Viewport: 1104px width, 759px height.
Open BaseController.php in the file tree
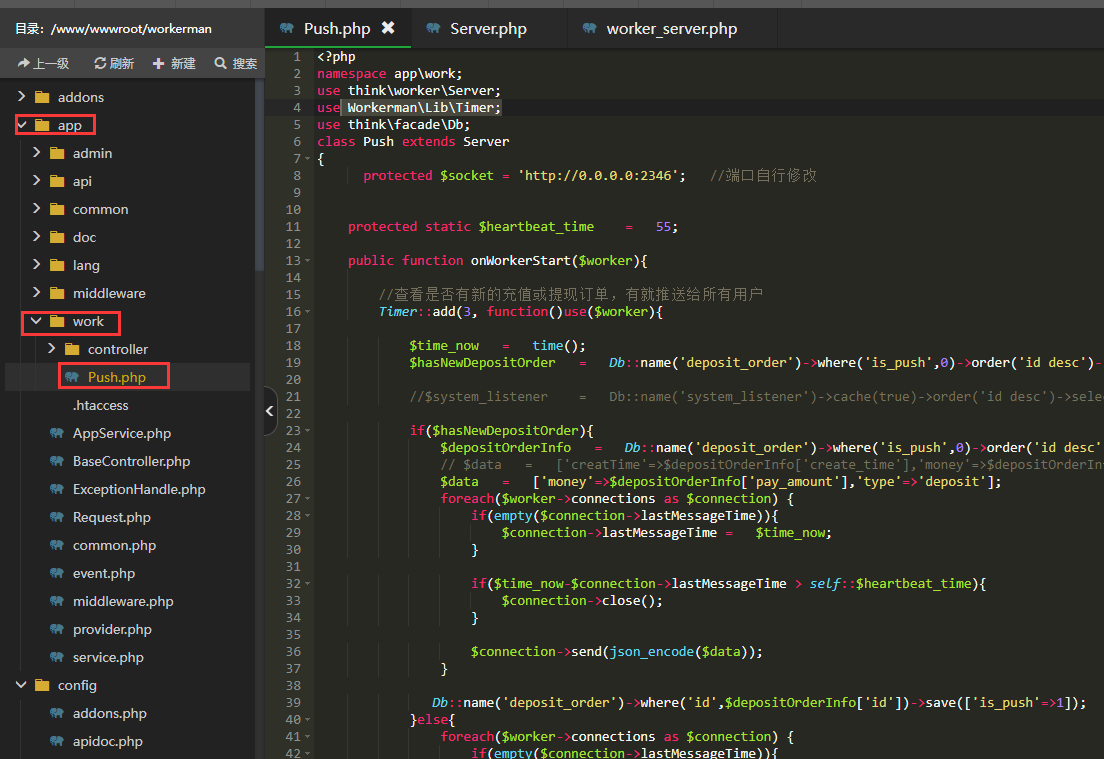coord(132,461)
